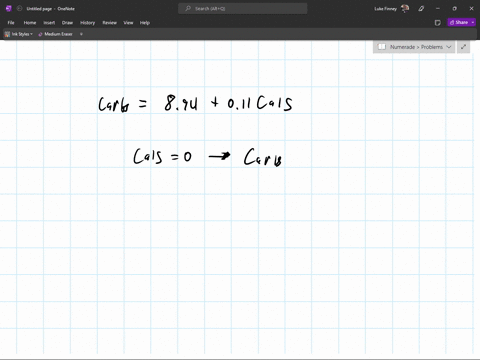480x360 pixels.
Task: Switch to the History tab
Action: (88, 23)
